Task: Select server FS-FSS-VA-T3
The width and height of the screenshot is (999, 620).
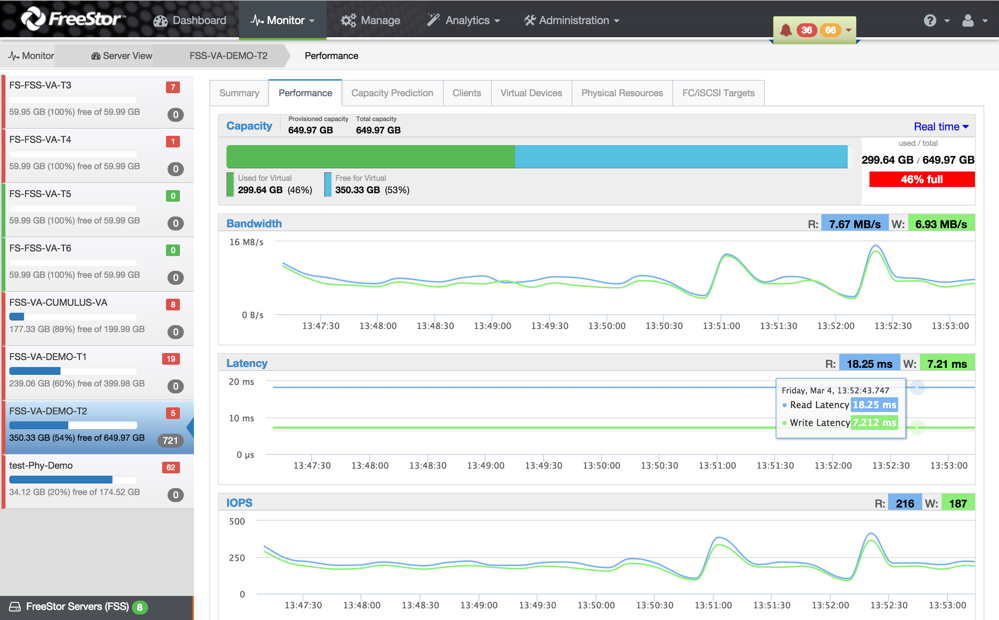Action: pyautogui.click(x=97, y=101)
